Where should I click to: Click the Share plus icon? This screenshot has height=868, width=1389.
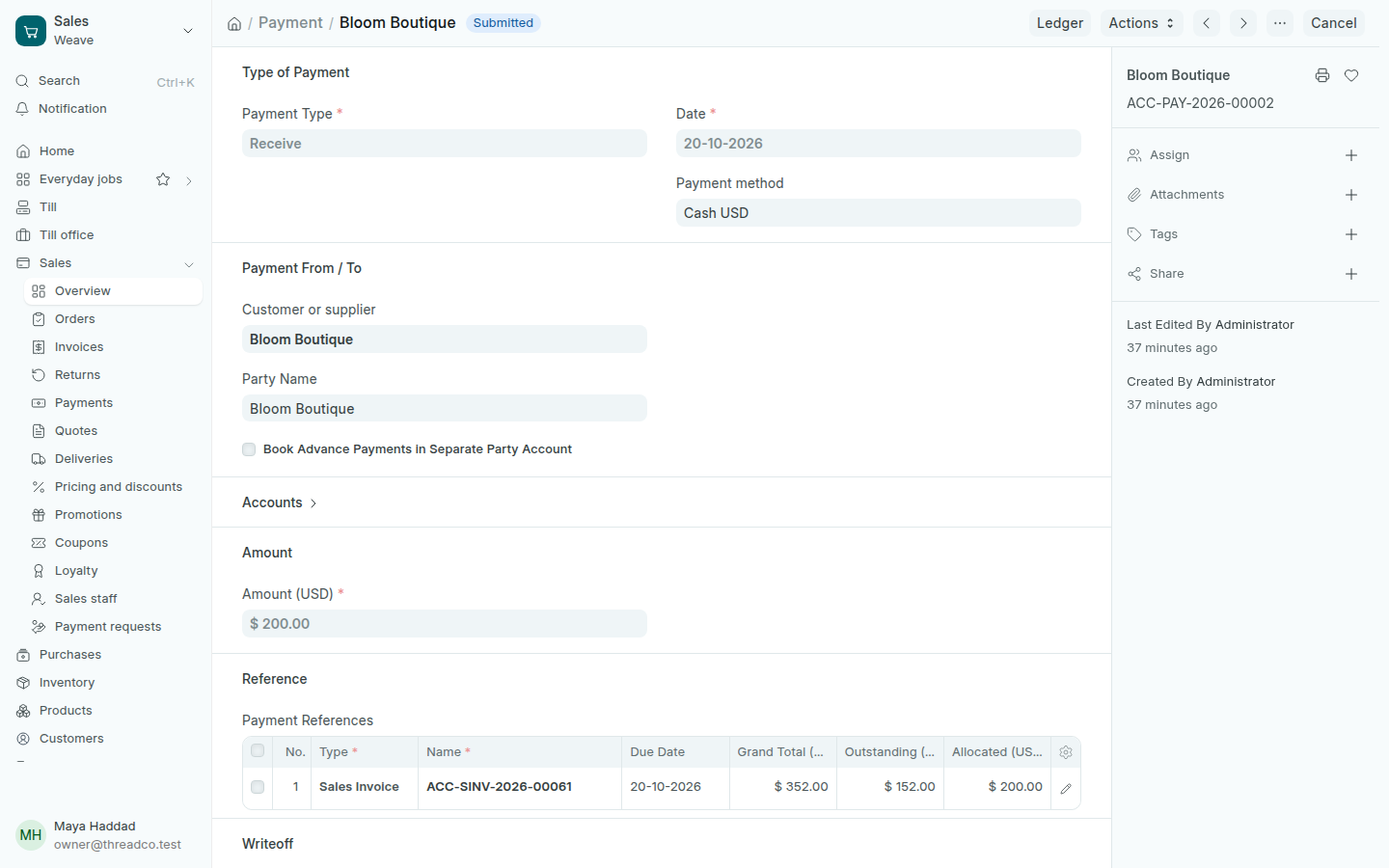click(1351, 274)
